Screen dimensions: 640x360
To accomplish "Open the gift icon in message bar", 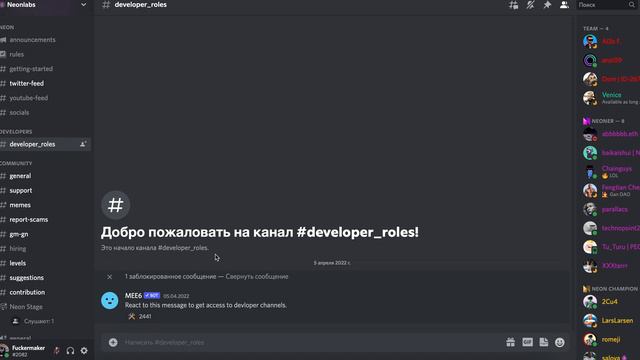I will coord(511,342).
